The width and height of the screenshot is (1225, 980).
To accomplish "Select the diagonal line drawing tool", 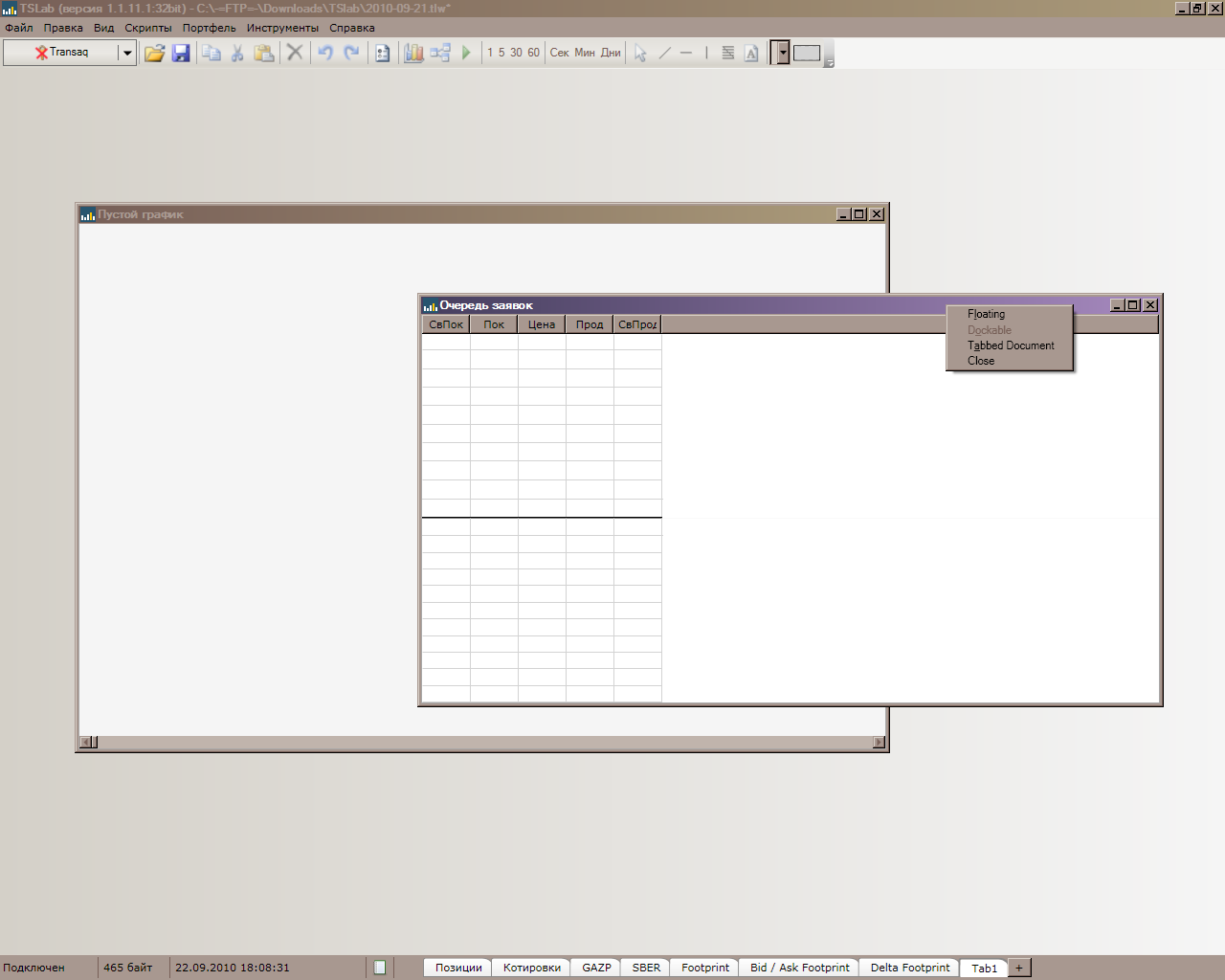I will [x=664, y=53].
